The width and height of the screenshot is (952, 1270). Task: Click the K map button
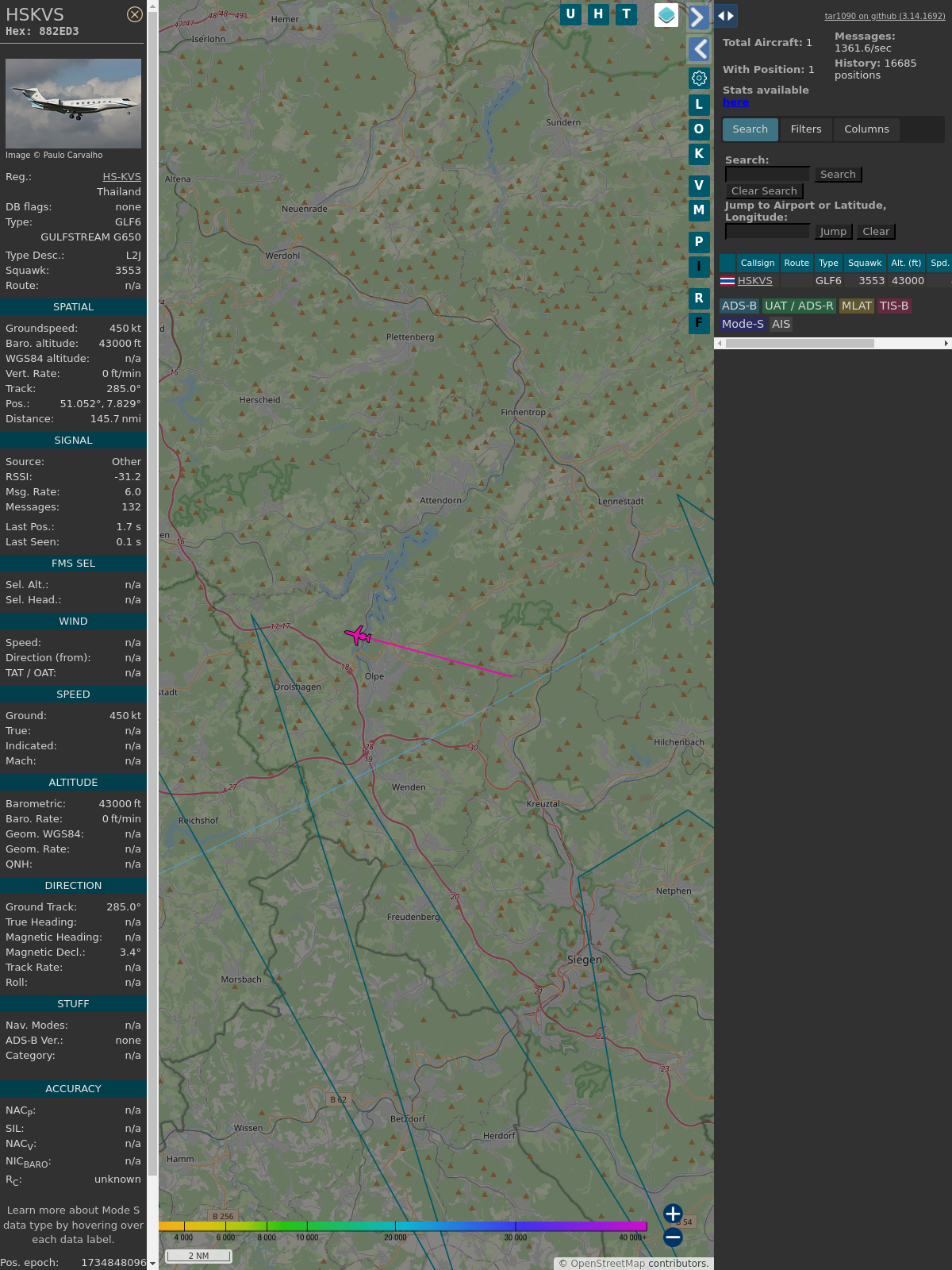[x=699, y=153]
